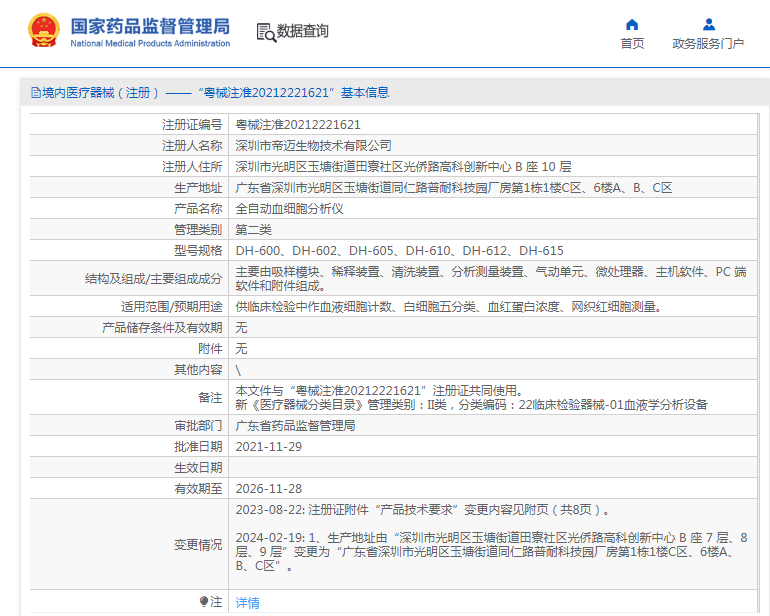Click 第二类 management category value
This screenshot has height=616, width=770.
click(253, 230)
